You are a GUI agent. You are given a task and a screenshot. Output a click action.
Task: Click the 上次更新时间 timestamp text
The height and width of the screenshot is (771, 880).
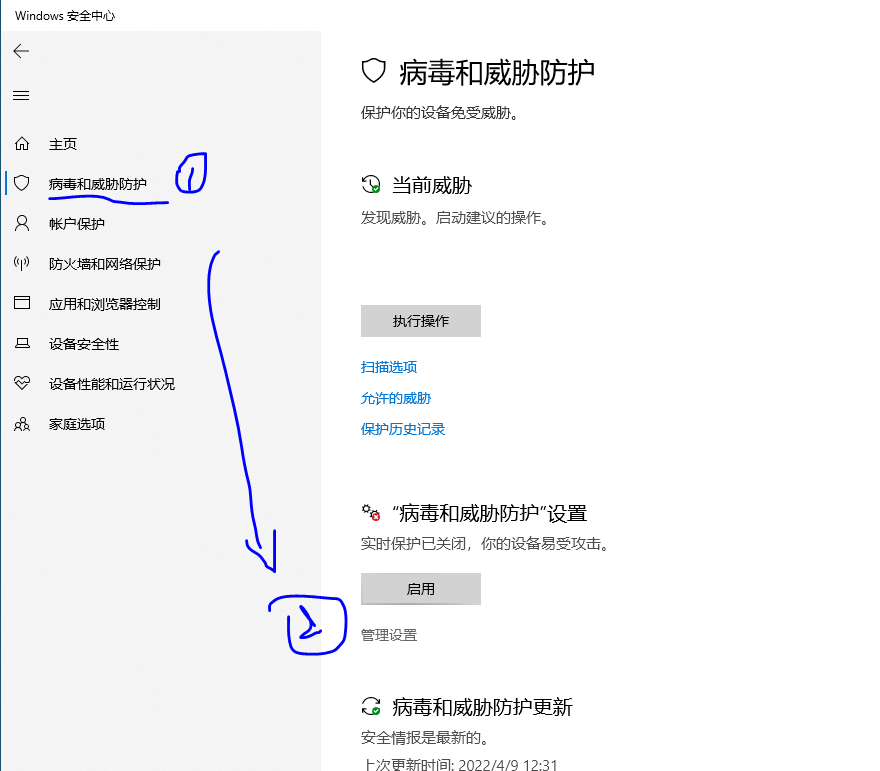click(460, 765)
